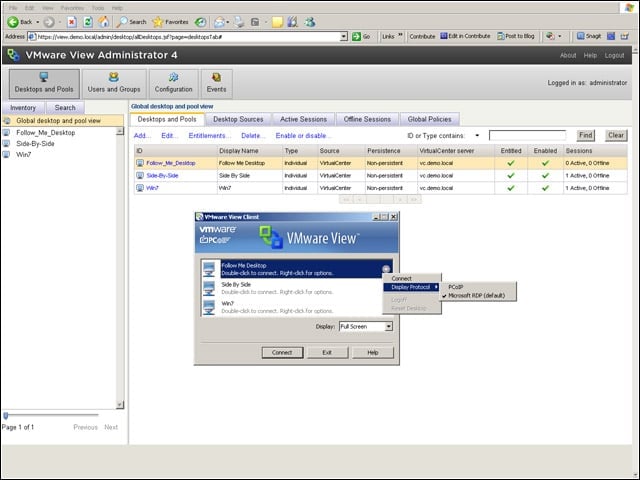Click Edit in Contribute toolbar button

(465, 36)
